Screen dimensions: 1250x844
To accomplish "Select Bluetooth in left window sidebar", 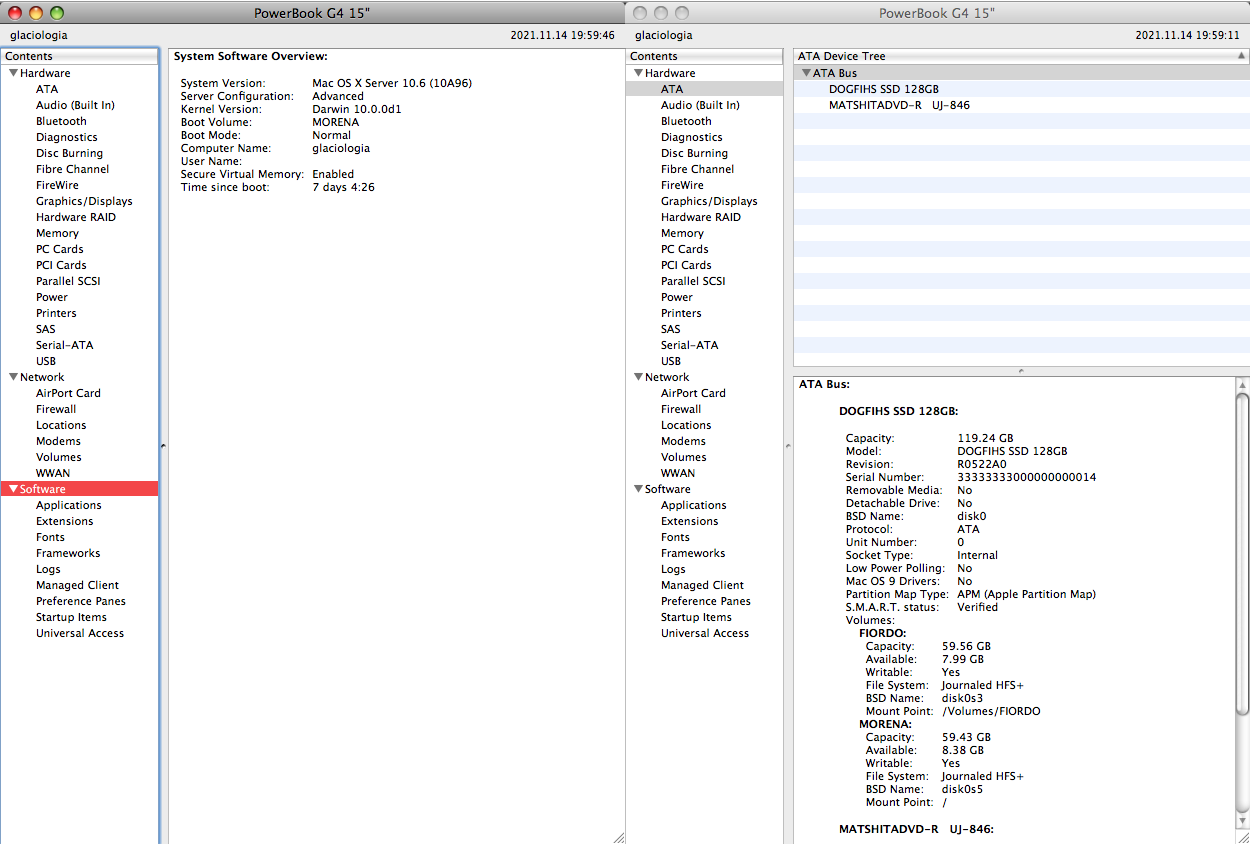I will tap(61, 121).
